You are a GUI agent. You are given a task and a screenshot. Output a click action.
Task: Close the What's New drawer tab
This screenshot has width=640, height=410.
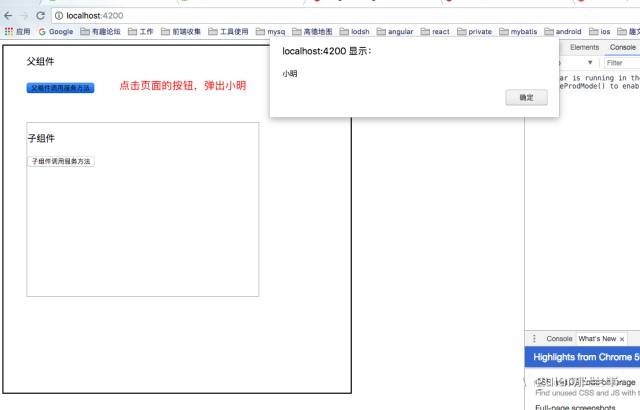coord(622,339)
